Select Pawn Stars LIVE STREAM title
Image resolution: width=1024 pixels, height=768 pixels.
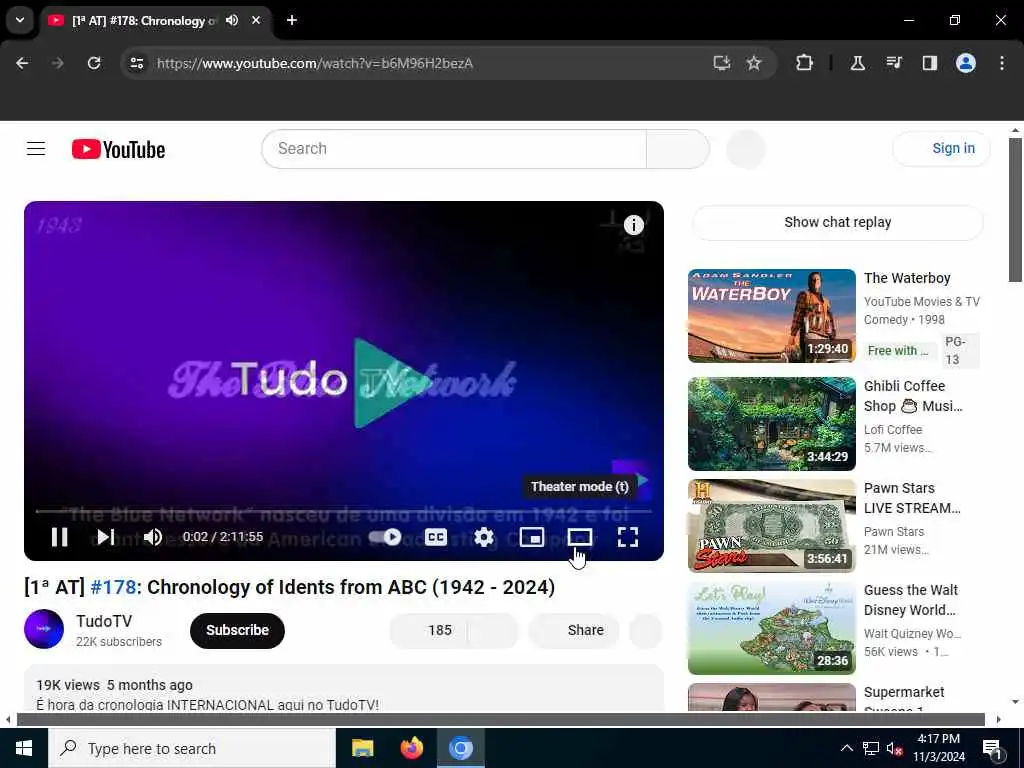click(912, 498)
